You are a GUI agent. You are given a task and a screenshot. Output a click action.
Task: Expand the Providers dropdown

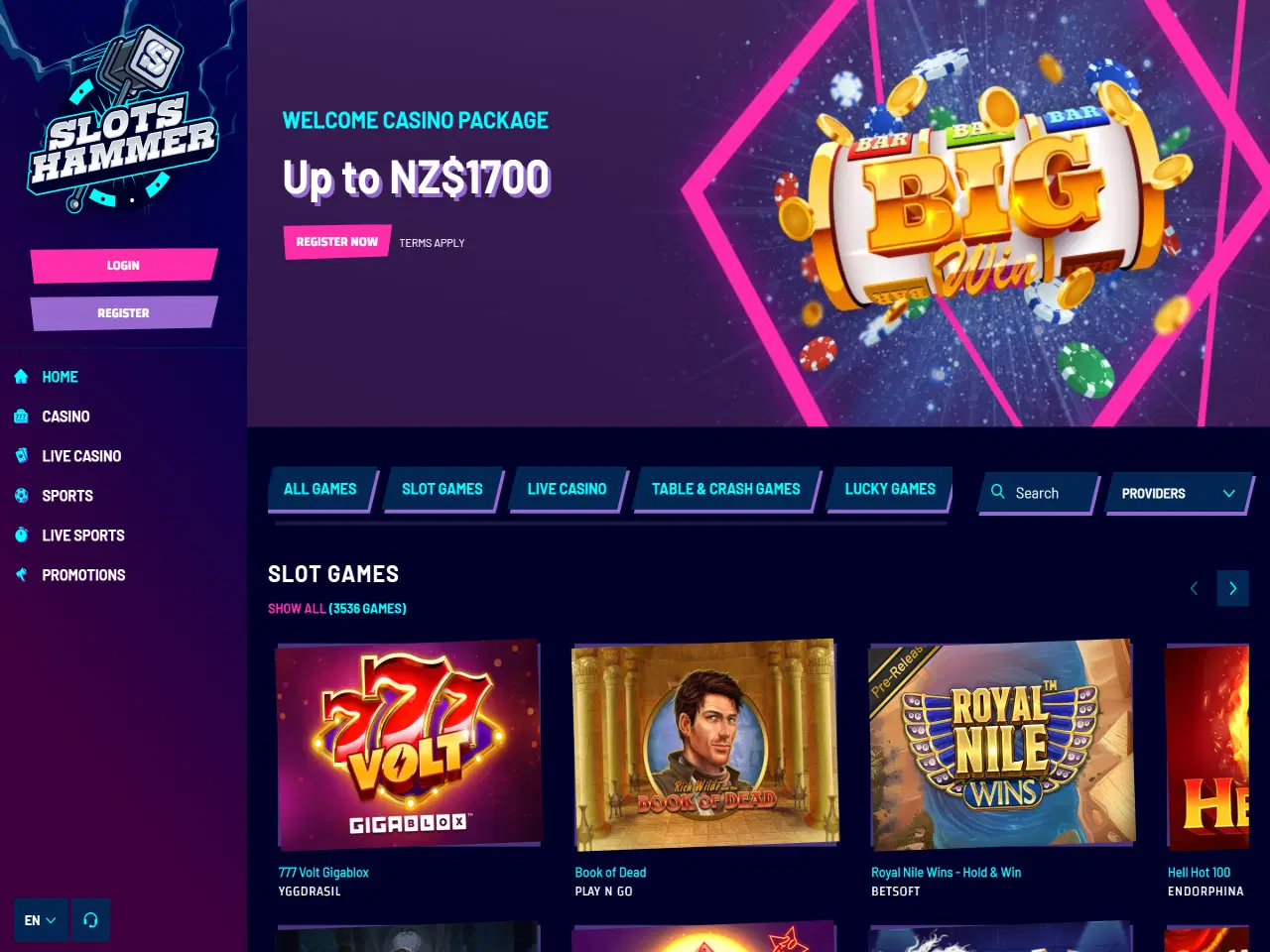click(x=1179, y=493)
